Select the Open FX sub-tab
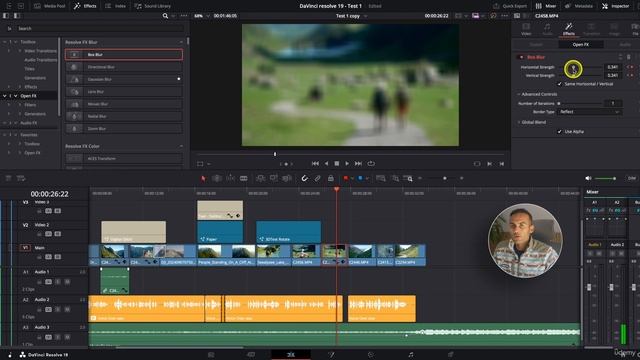Screen dimensions: 640x360 (580, 44)
